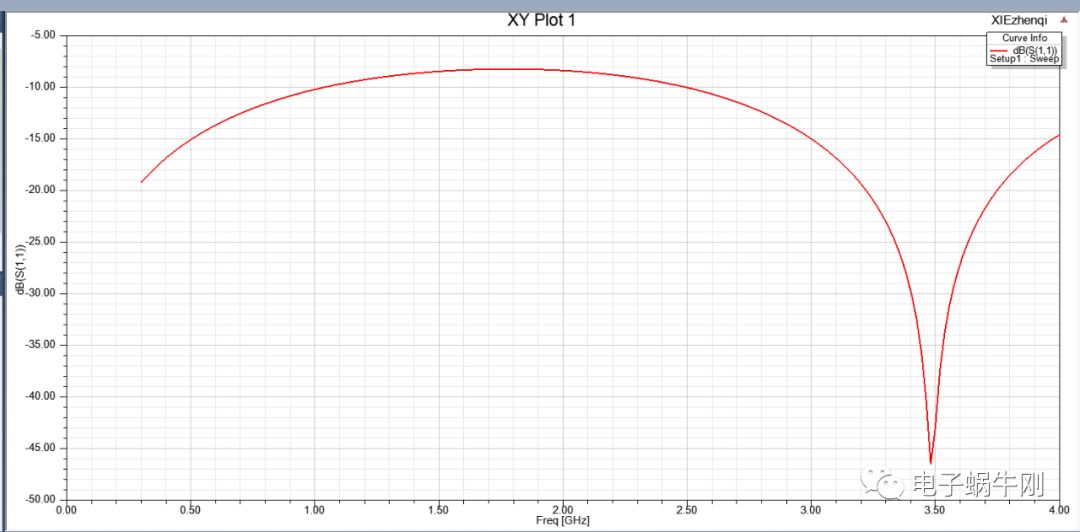
Task: Click the -5.00 tick on Y axis
Action: (45, 35)
